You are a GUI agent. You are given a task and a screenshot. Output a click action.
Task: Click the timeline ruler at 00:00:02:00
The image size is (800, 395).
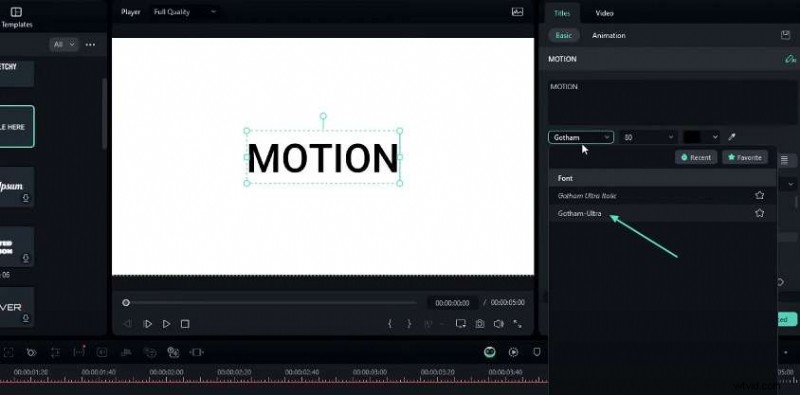pos(166,373)
